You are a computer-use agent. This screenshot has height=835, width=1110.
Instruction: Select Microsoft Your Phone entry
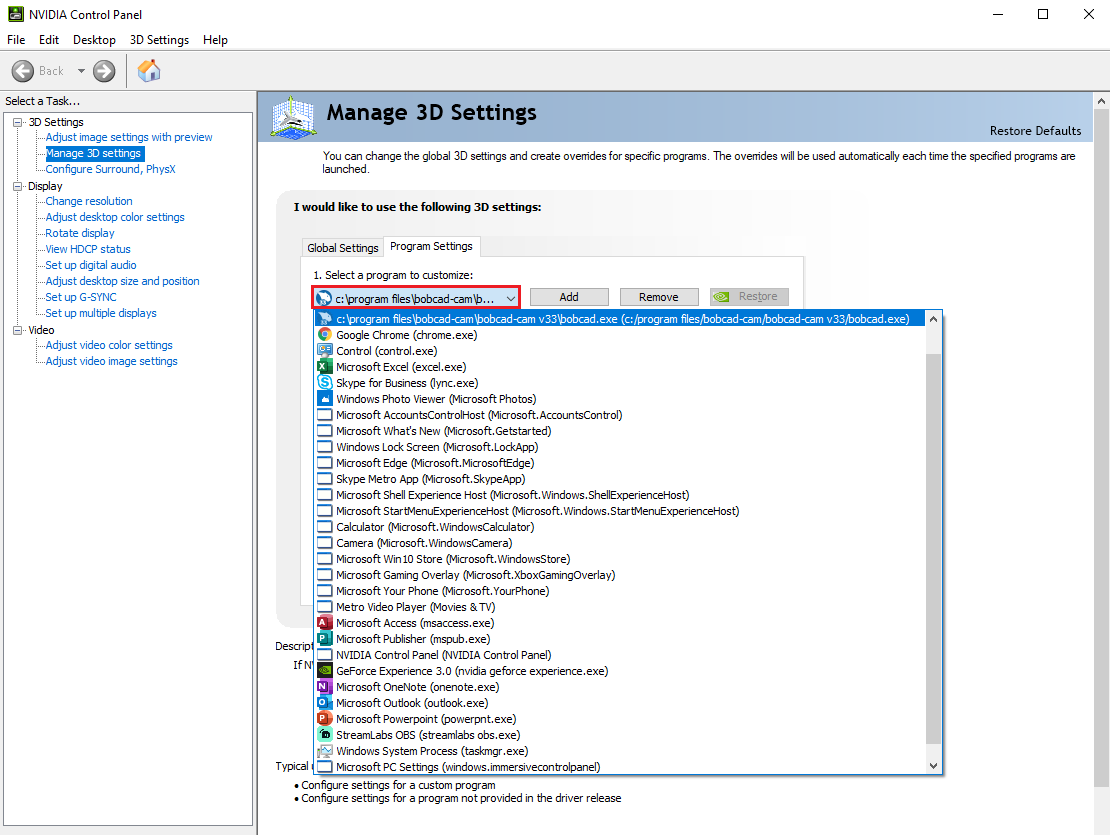[620, 591]
